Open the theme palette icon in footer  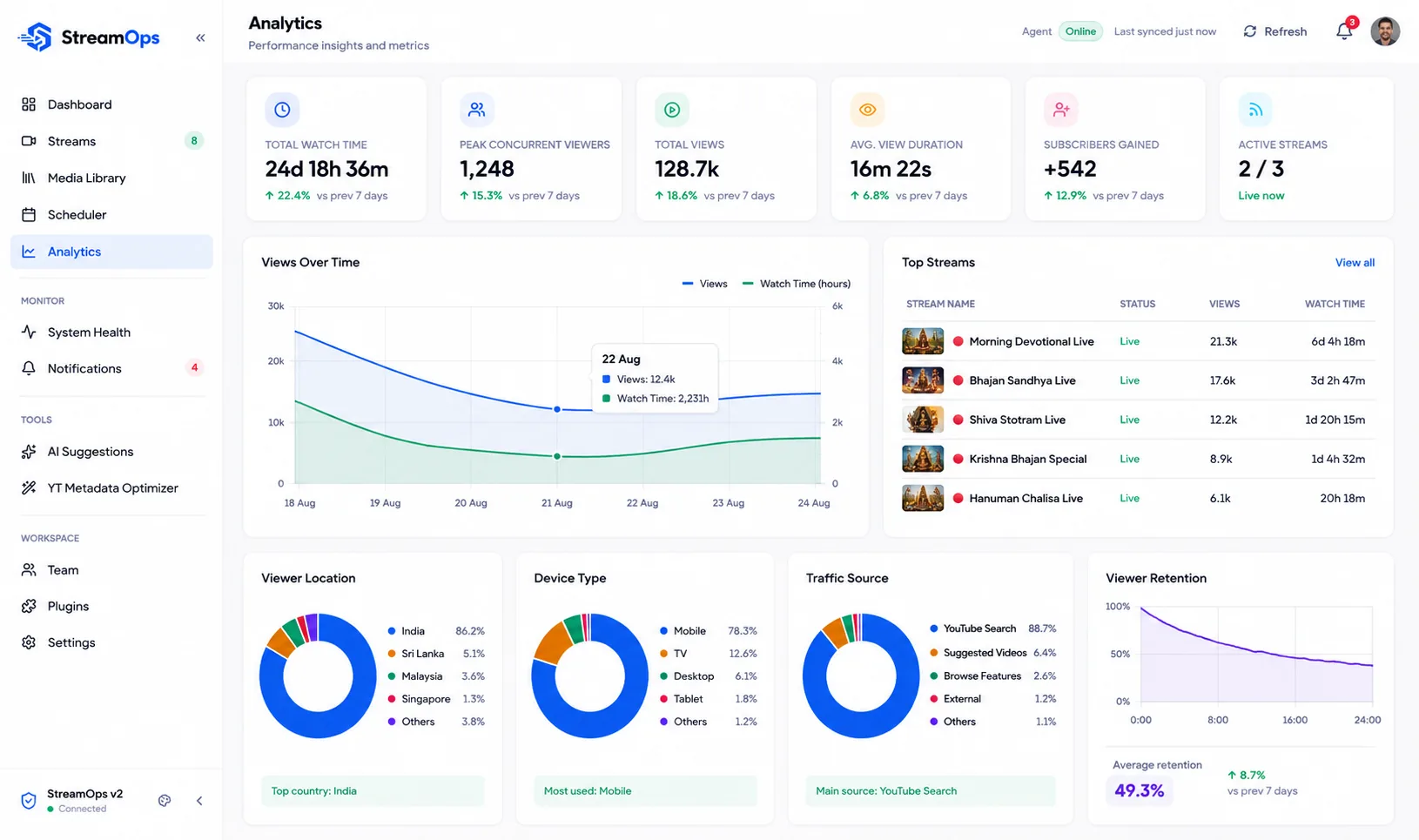[x=165, y=801]
